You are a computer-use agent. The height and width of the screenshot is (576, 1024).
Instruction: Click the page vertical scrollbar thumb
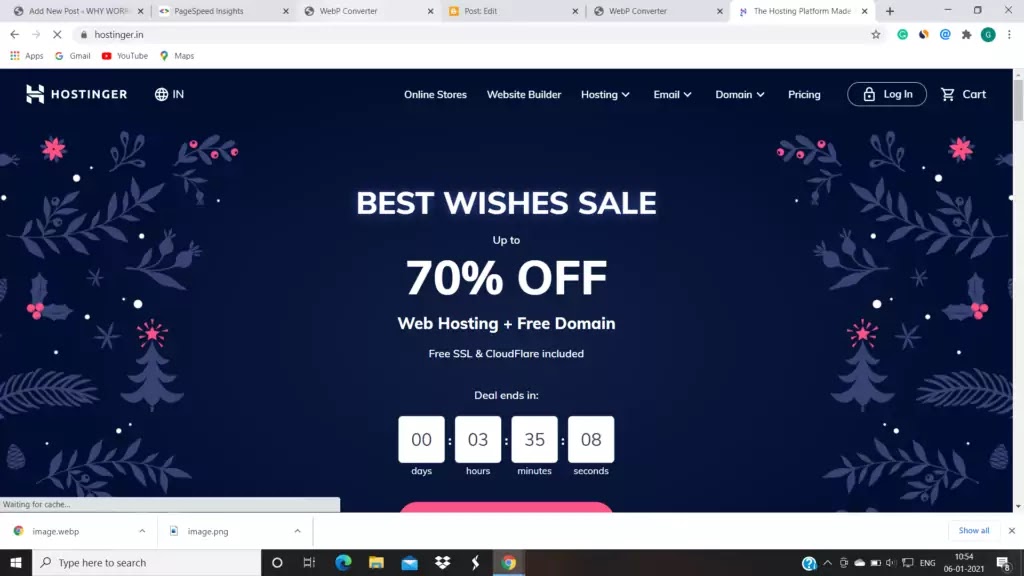(1018, 99)
